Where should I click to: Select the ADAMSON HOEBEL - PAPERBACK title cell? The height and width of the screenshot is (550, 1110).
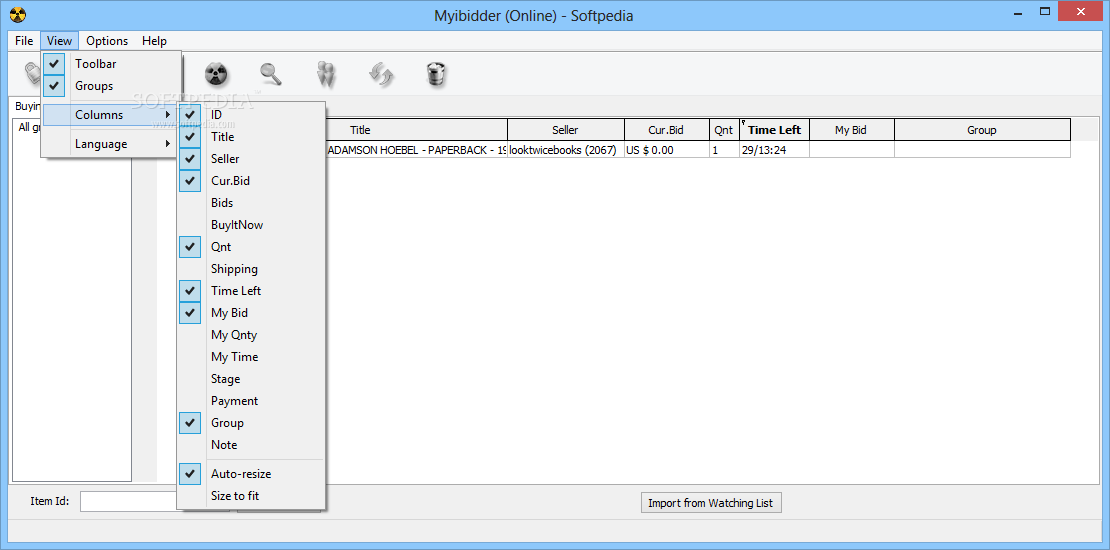coord(416,150)
